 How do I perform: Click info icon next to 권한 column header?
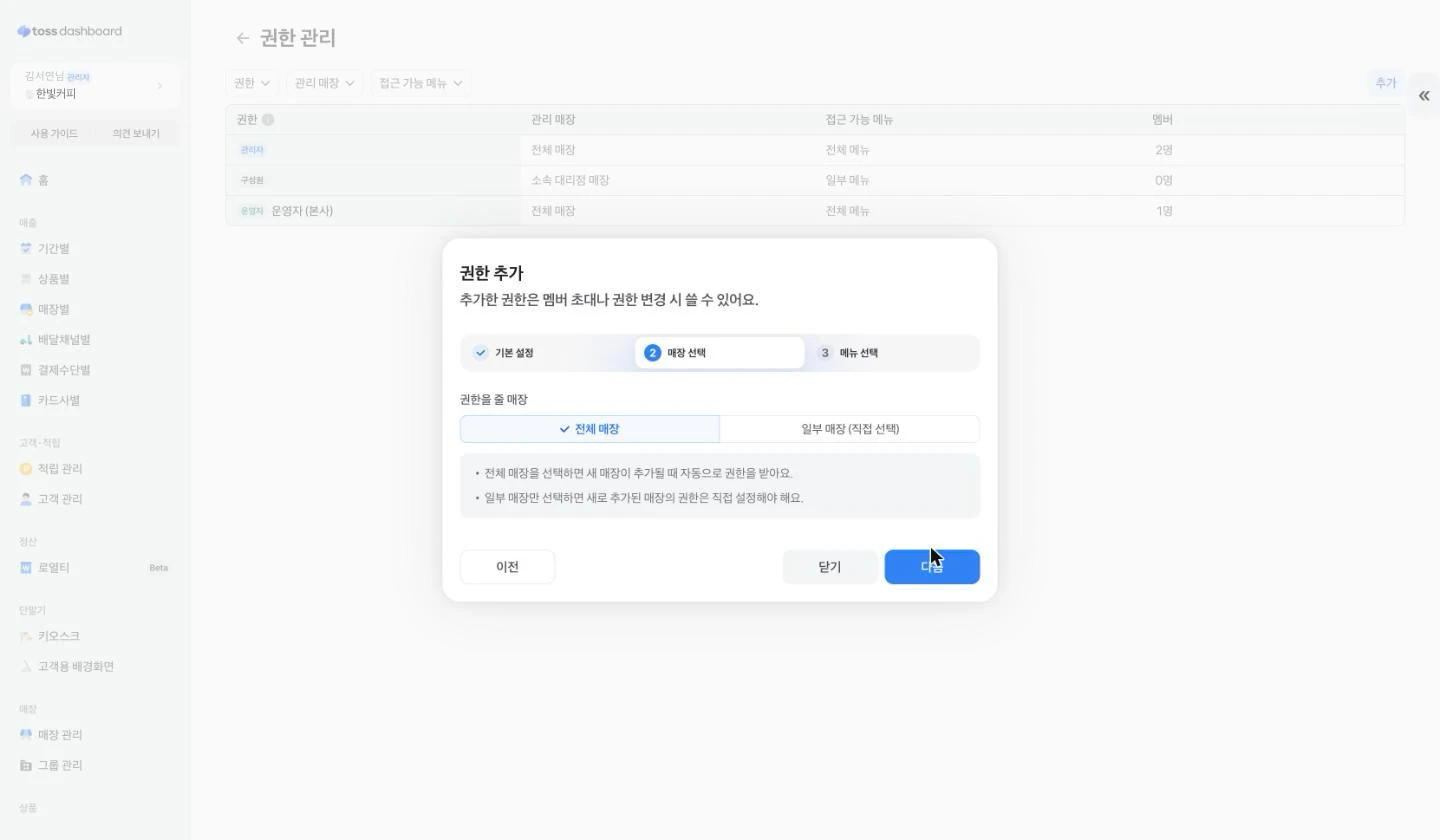pos(268,120)
